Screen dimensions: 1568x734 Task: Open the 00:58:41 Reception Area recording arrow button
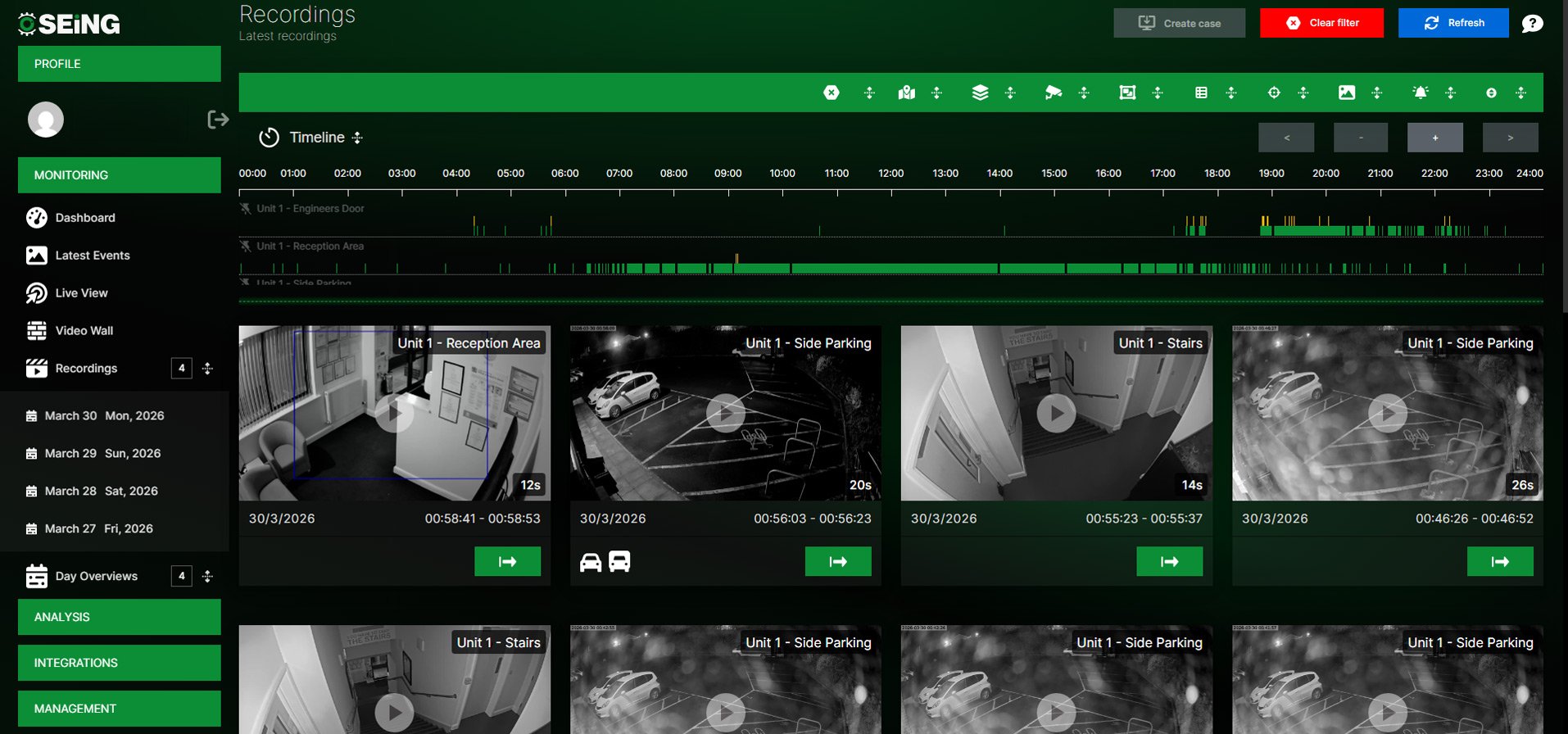508,562
